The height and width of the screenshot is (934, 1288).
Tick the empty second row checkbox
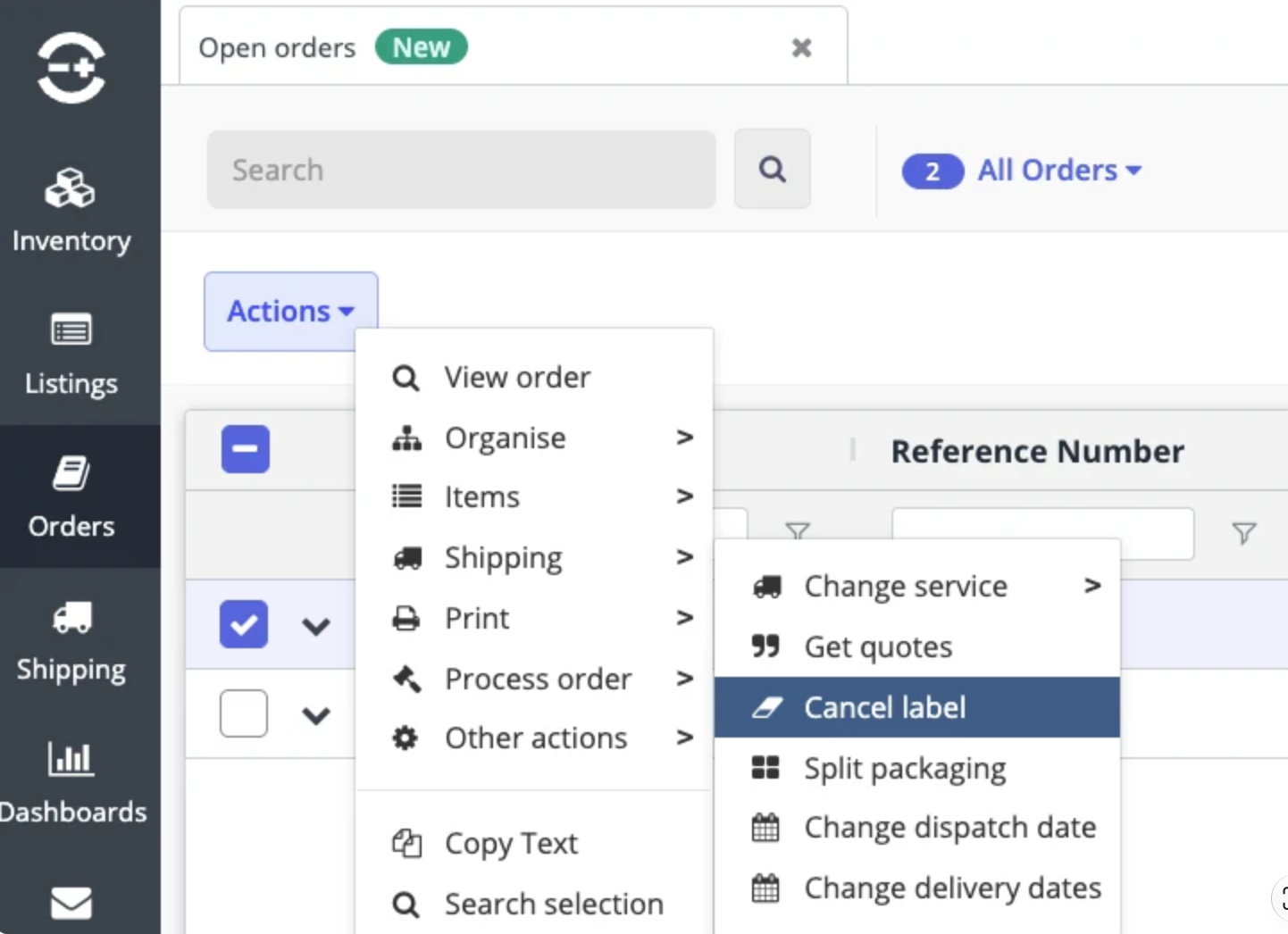244,713
